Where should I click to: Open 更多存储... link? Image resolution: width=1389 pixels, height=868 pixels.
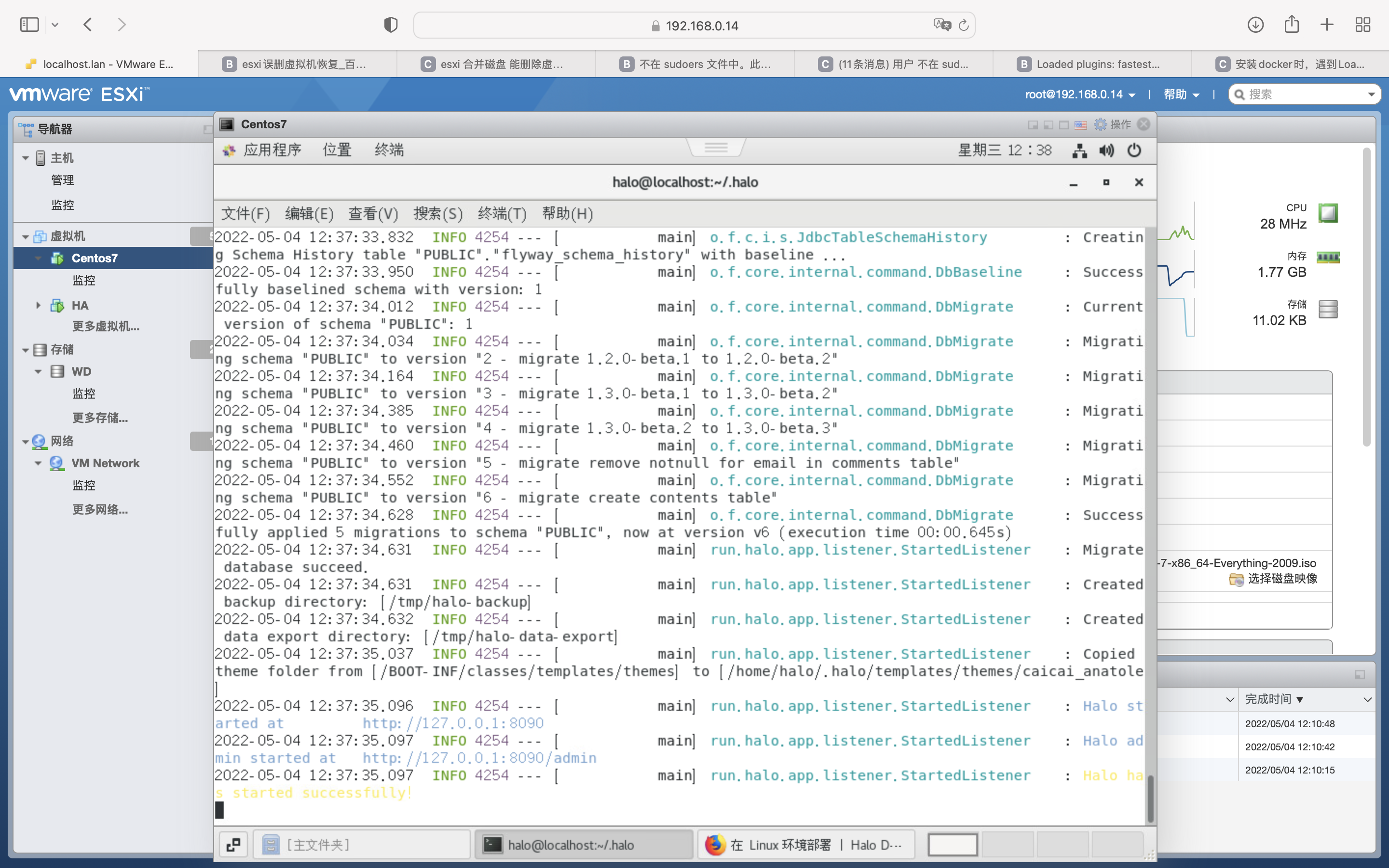point(100,418)
